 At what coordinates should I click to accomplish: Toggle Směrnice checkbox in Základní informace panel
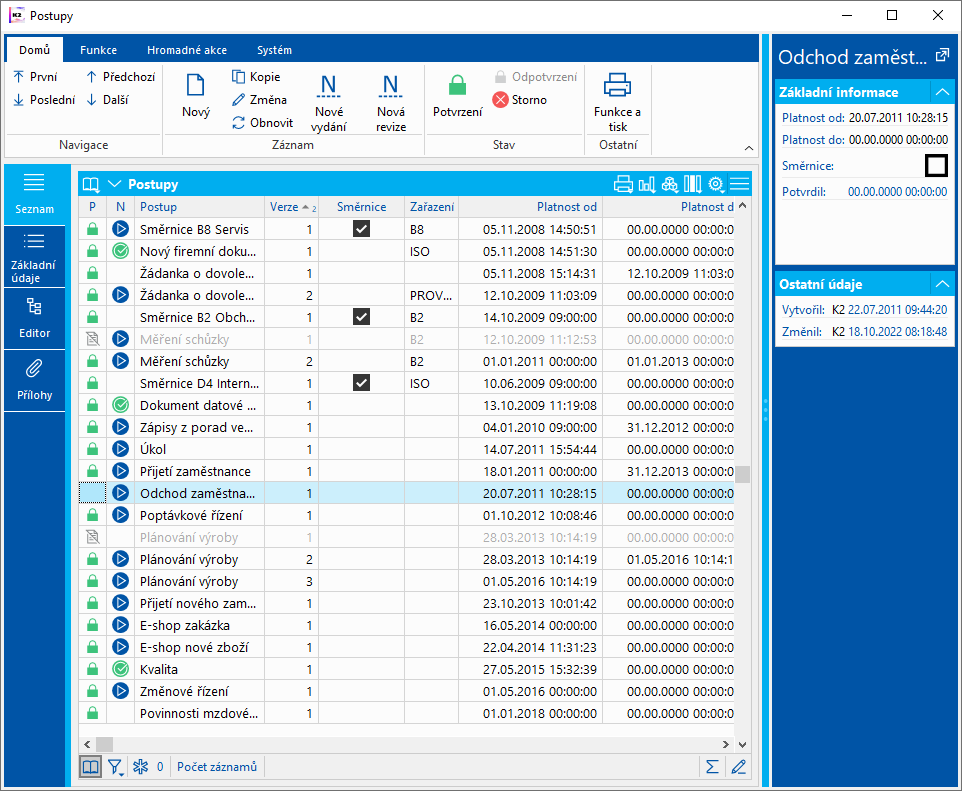pos(935,166)
